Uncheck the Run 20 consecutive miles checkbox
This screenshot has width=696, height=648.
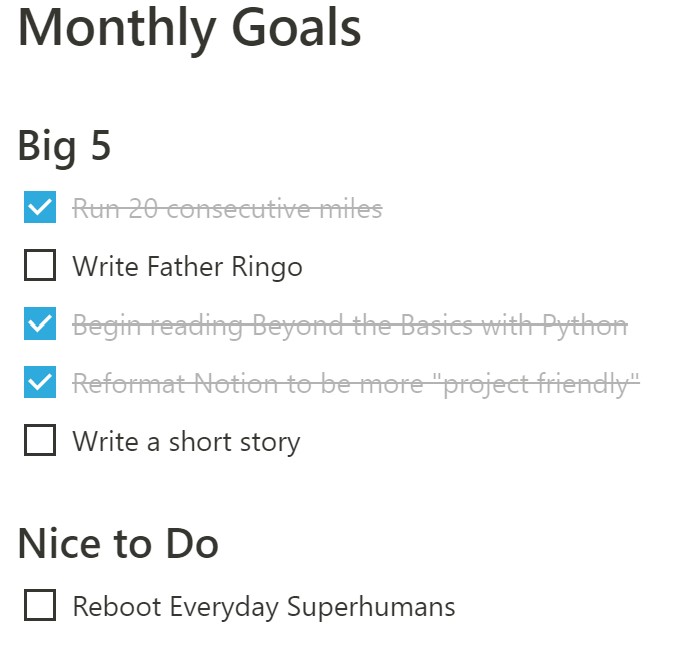coord(40,207)
